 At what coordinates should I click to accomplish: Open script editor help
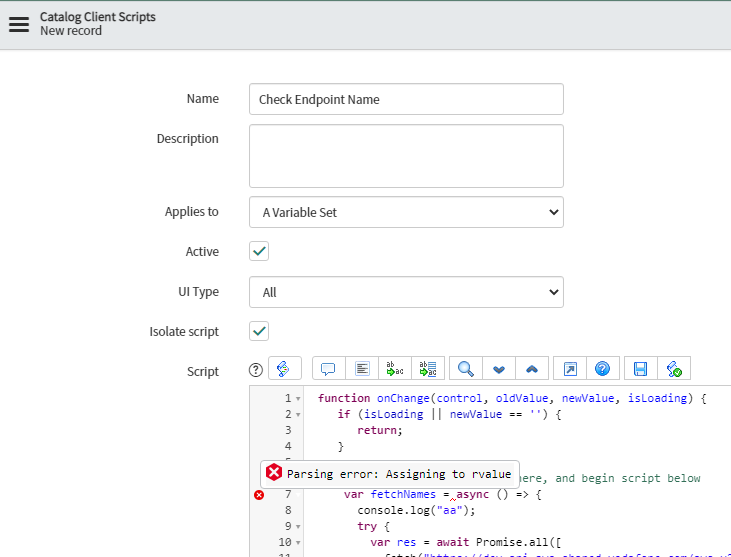[x=603, y=369]
